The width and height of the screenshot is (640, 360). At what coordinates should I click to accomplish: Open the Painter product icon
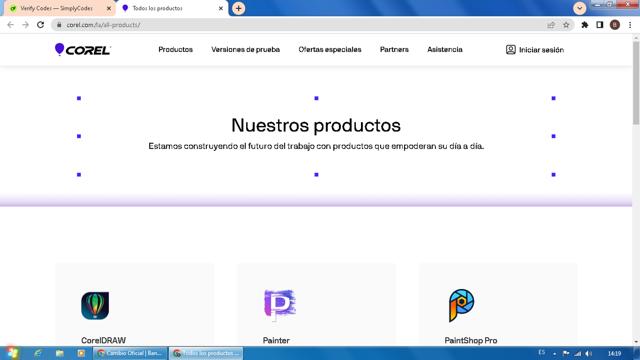pos(280,304)
